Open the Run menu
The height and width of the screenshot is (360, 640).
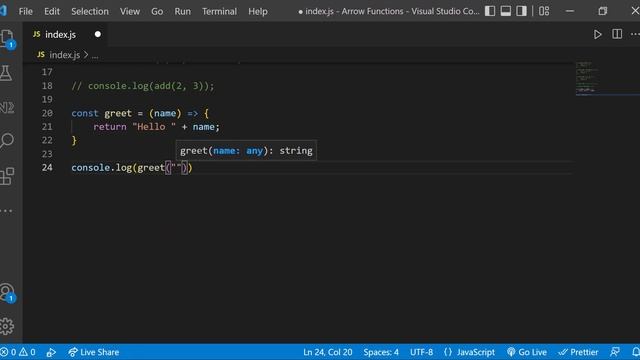point(182,11)
